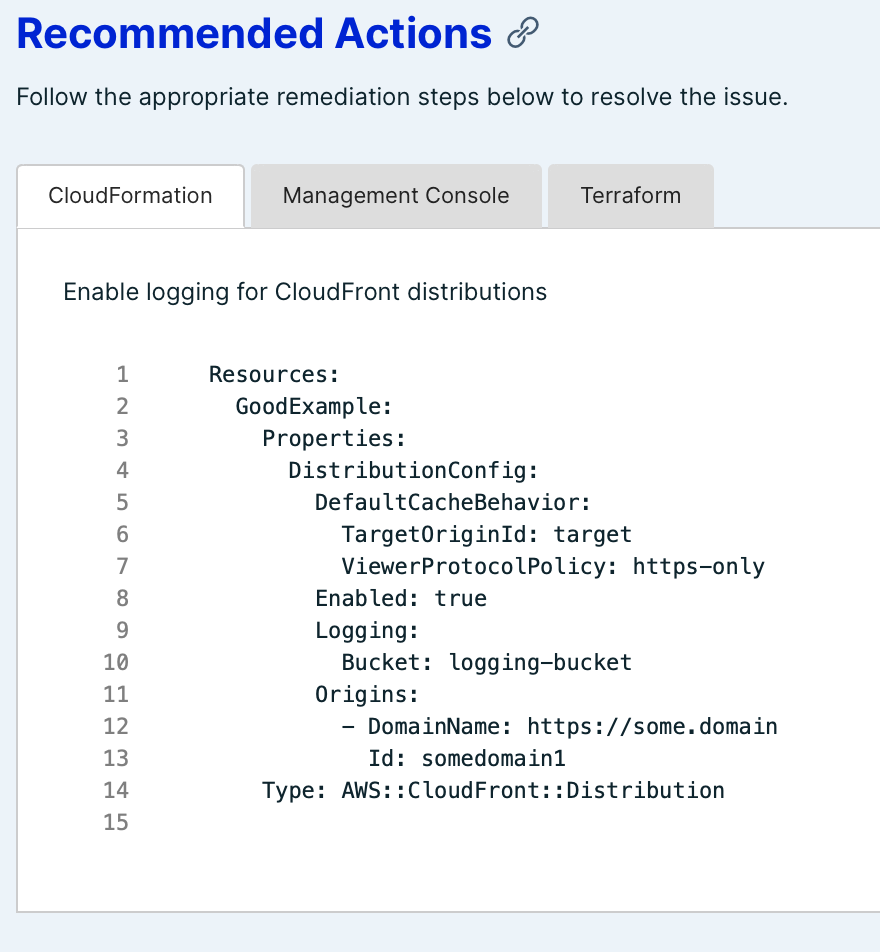Select the GoodExample resource name
The width and height of the screenshot is (880, 952).
296,406
